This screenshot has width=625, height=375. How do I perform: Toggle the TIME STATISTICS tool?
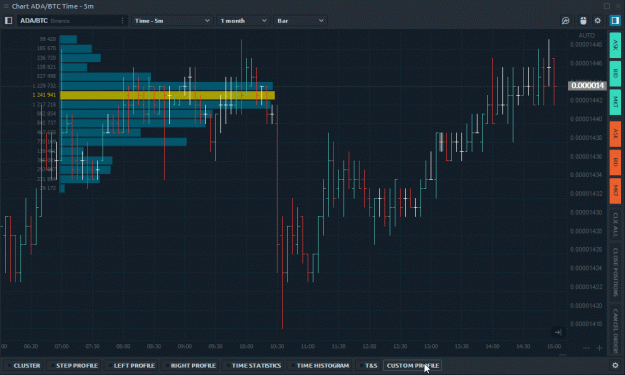253,365
